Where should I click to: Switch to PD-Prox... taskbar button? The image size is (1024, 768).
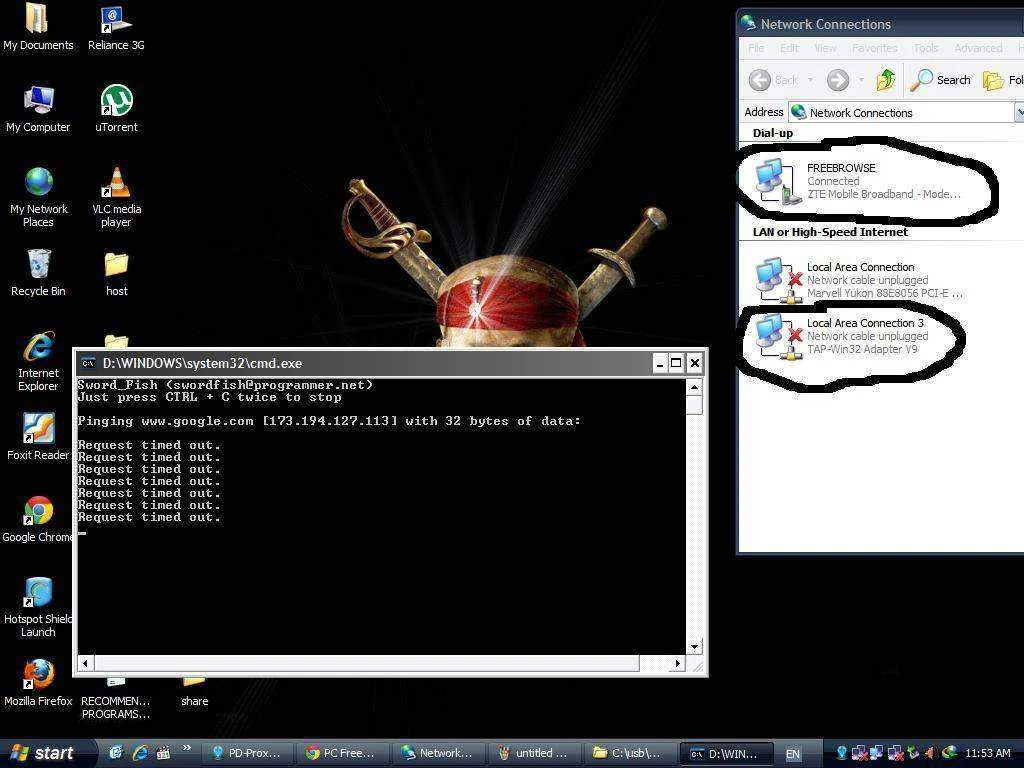coord(246,753)
